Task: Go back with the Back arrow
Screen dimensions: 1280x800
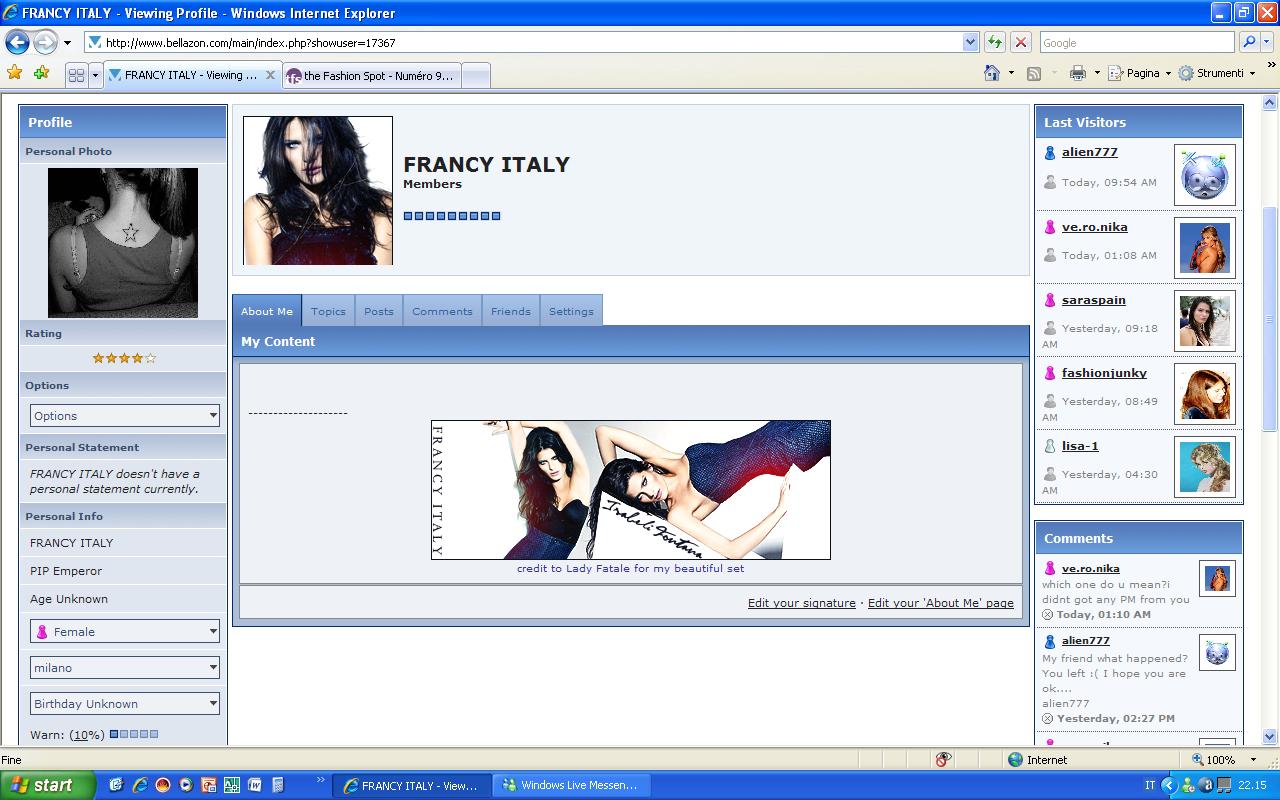Action: point(17,42)
